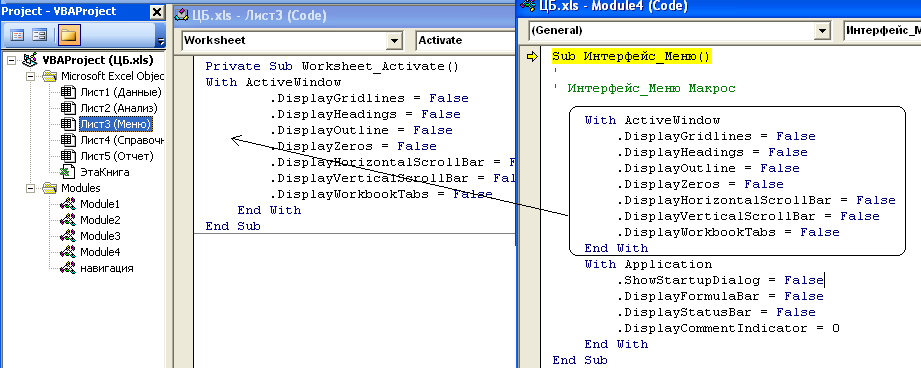Open Module1 in project tree

[100, 204]
